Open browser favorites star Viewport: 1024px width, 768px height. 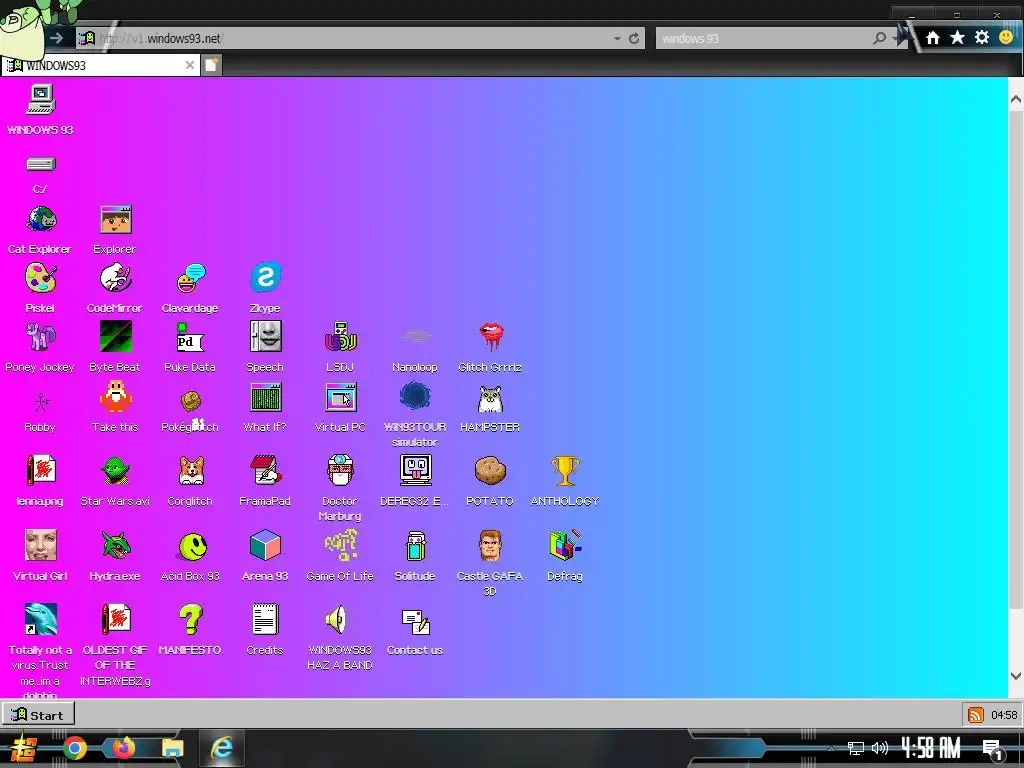coord(957,37)
